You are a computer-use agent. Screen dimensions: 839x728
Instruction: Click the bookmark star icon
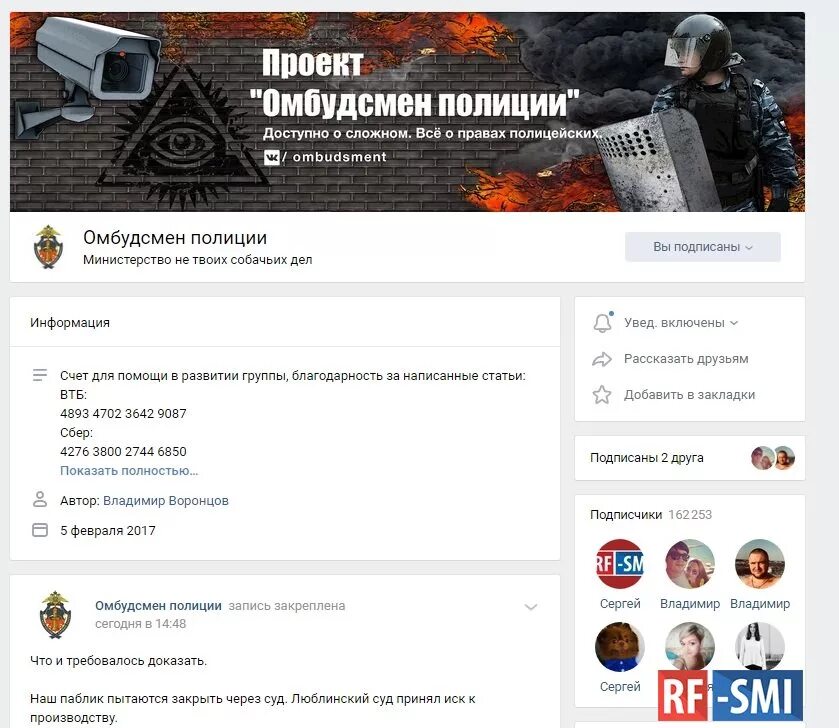pyautogui.click(x=602, y=395)
